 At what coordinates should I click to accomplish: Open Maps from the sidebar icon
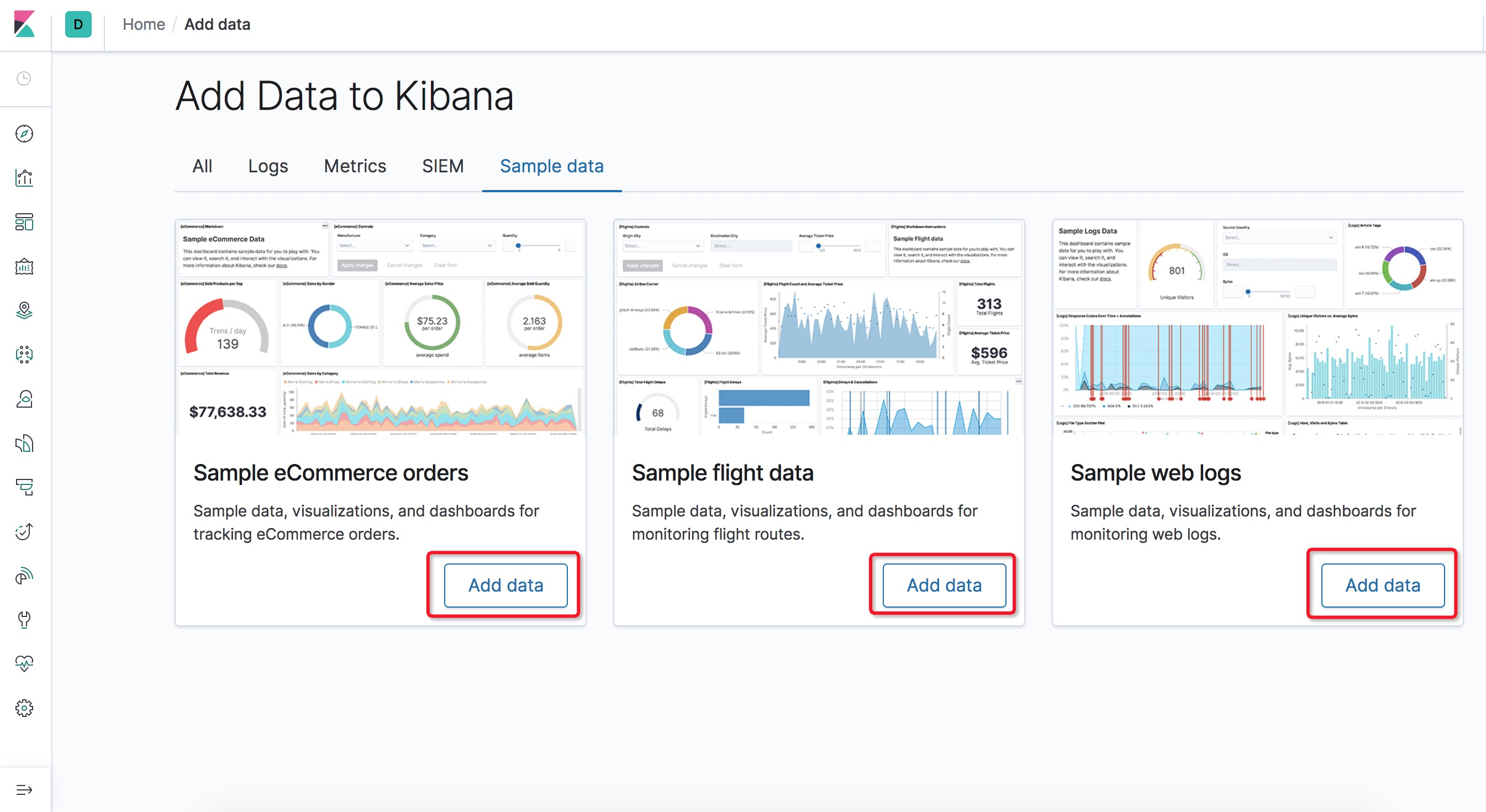point(24,310)
